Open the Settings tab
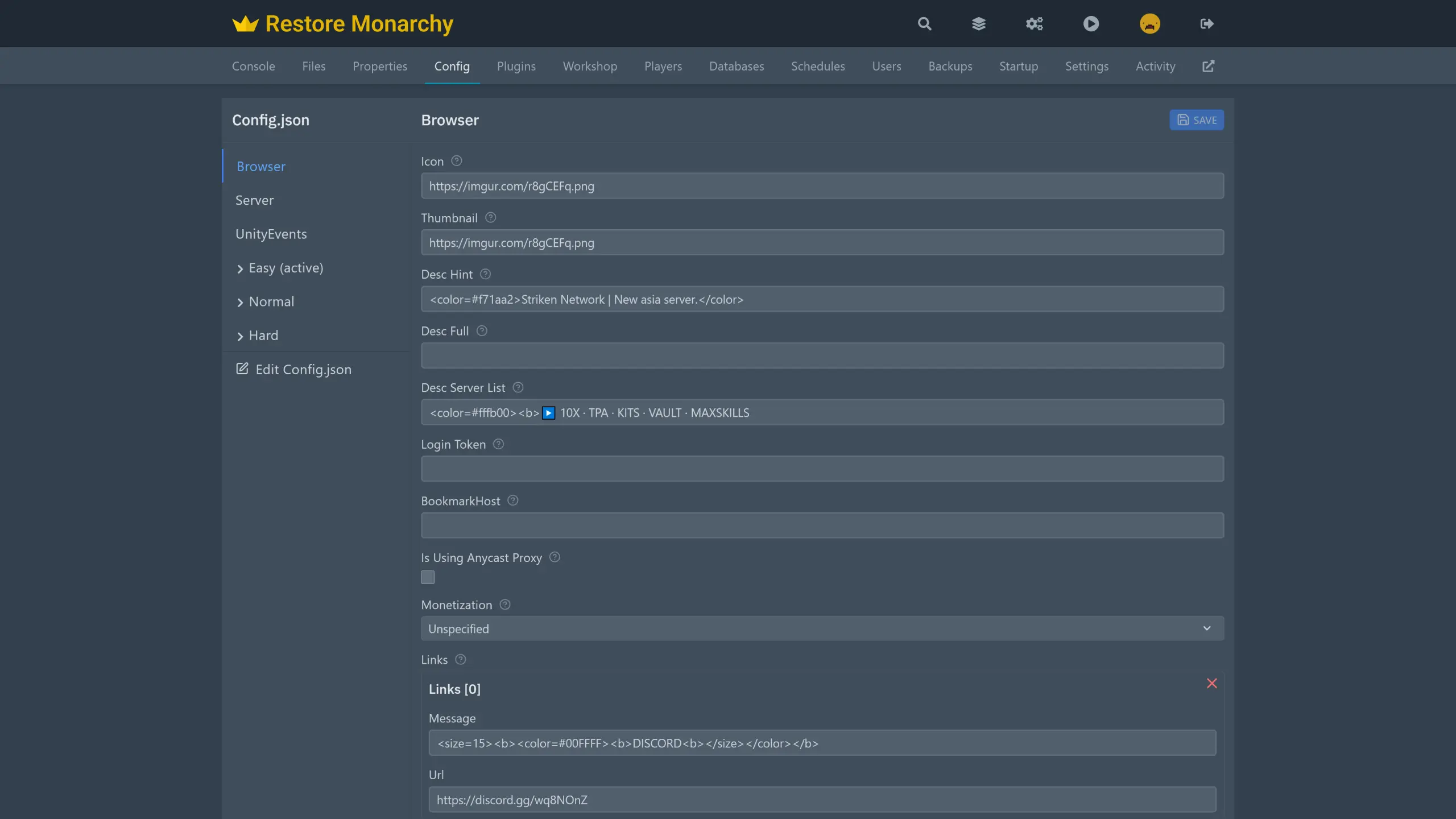Image resolution: width=1456 pixels, height=819 pixels. 1087,66
